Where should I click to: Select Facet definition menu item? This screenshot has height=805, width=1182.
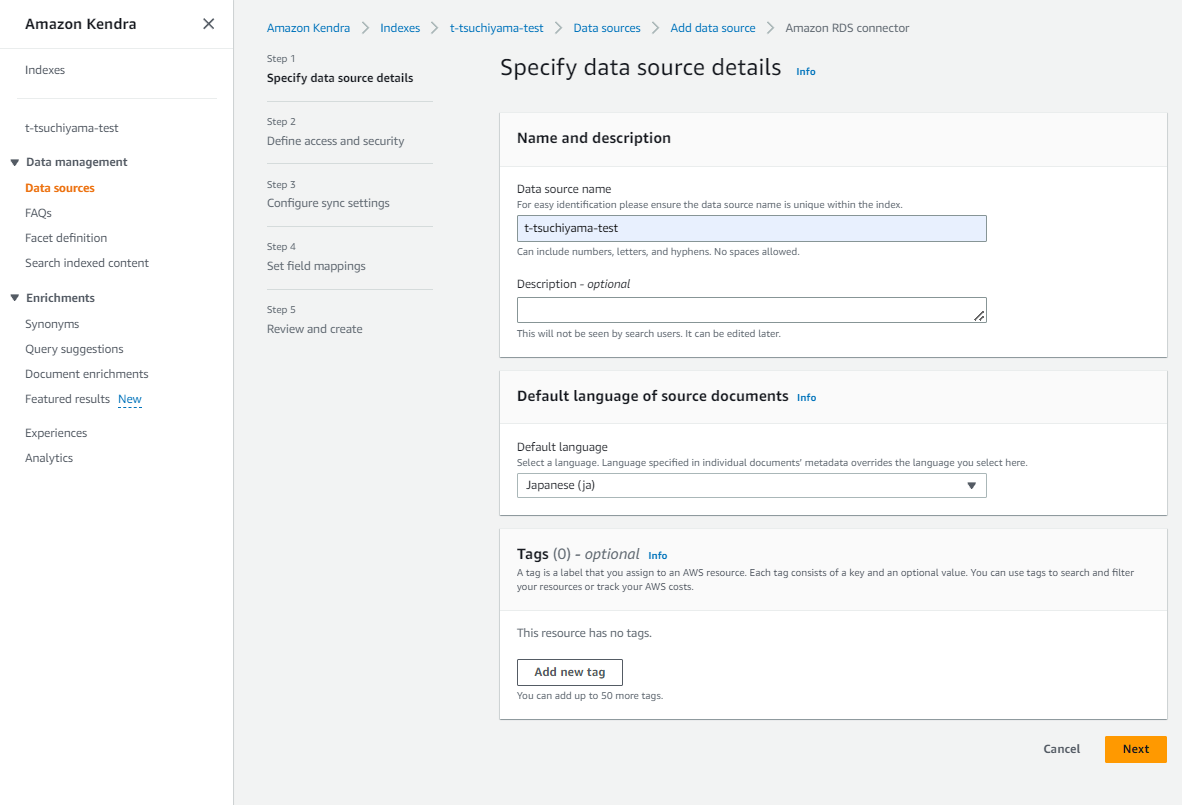[x=66, y=238]
